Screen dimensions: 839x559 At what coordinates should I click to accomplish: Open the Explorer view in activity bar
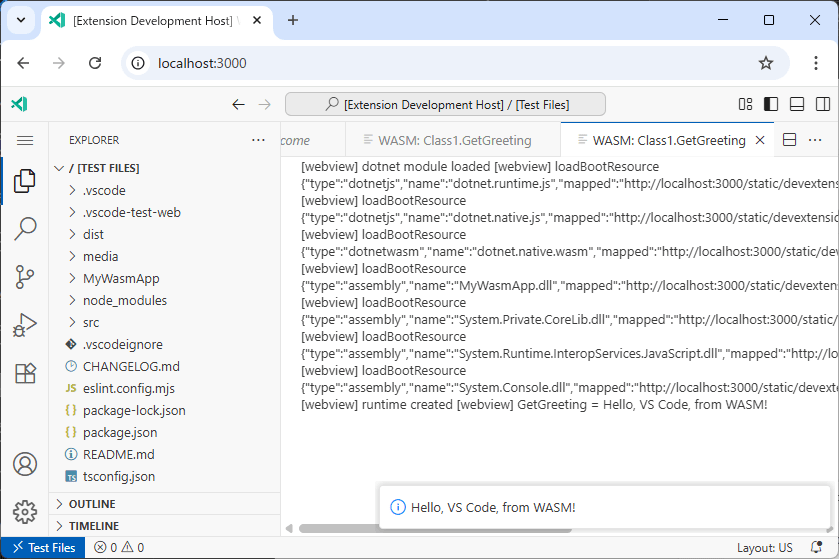[25, 181]
